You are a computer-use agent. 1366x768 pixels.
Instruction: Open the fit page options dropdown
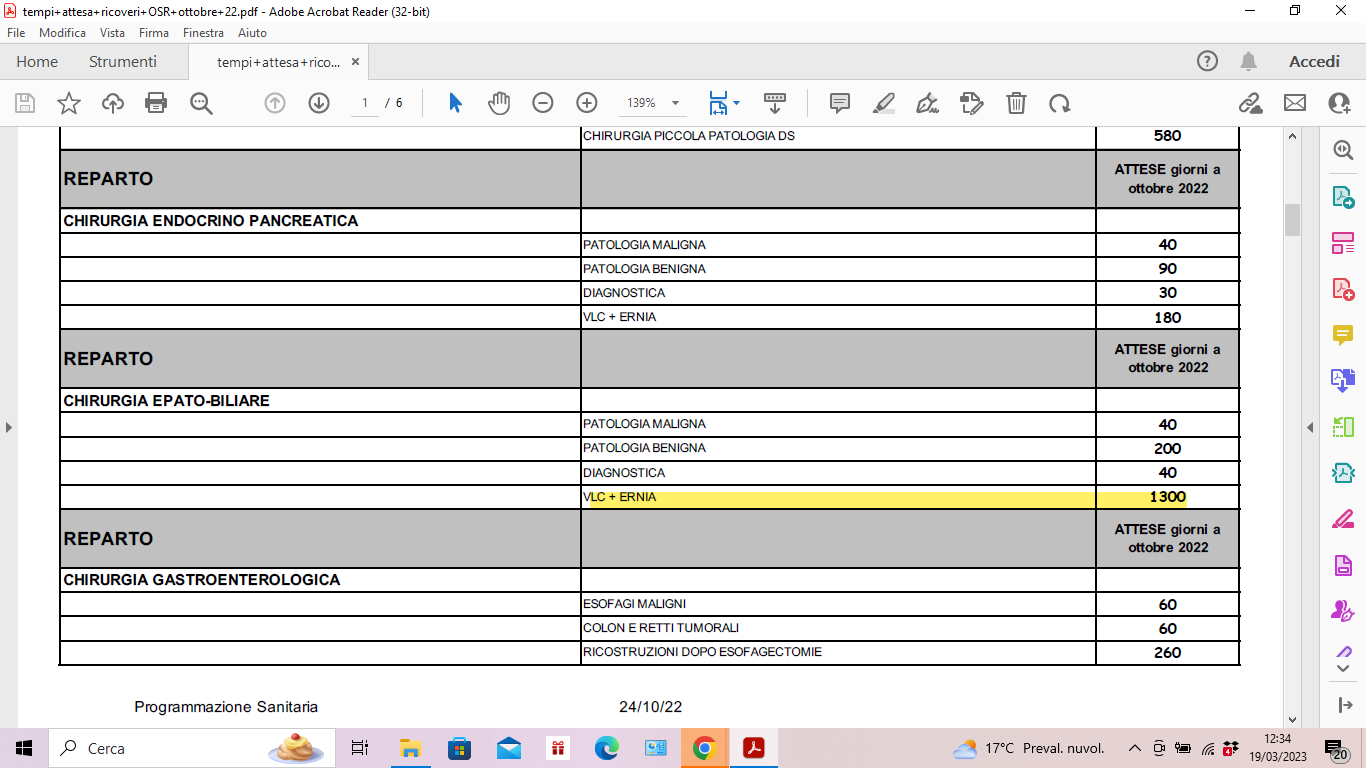point(736,103)
